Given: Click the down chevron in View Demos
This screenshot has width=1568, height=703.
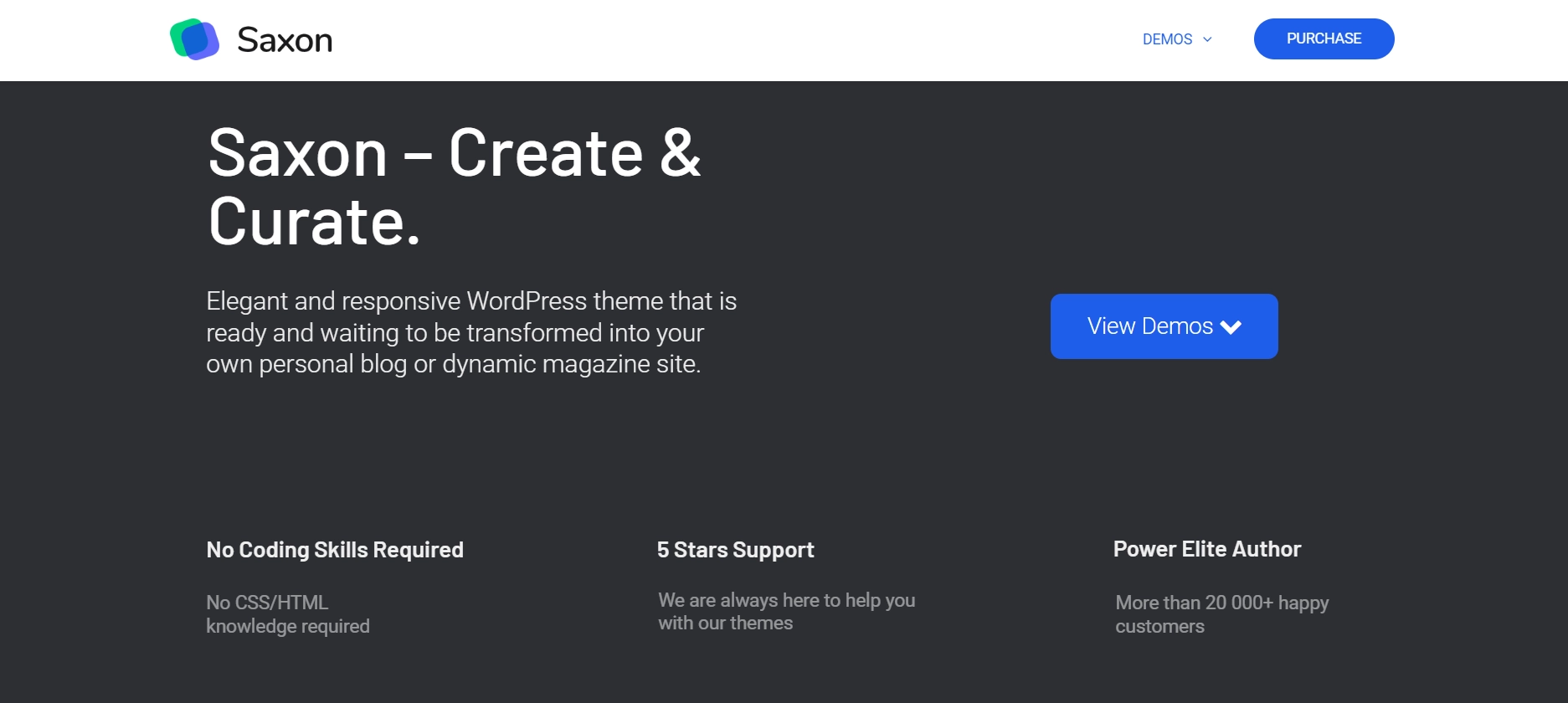Looking at the screenshot, I should 1231,327.
